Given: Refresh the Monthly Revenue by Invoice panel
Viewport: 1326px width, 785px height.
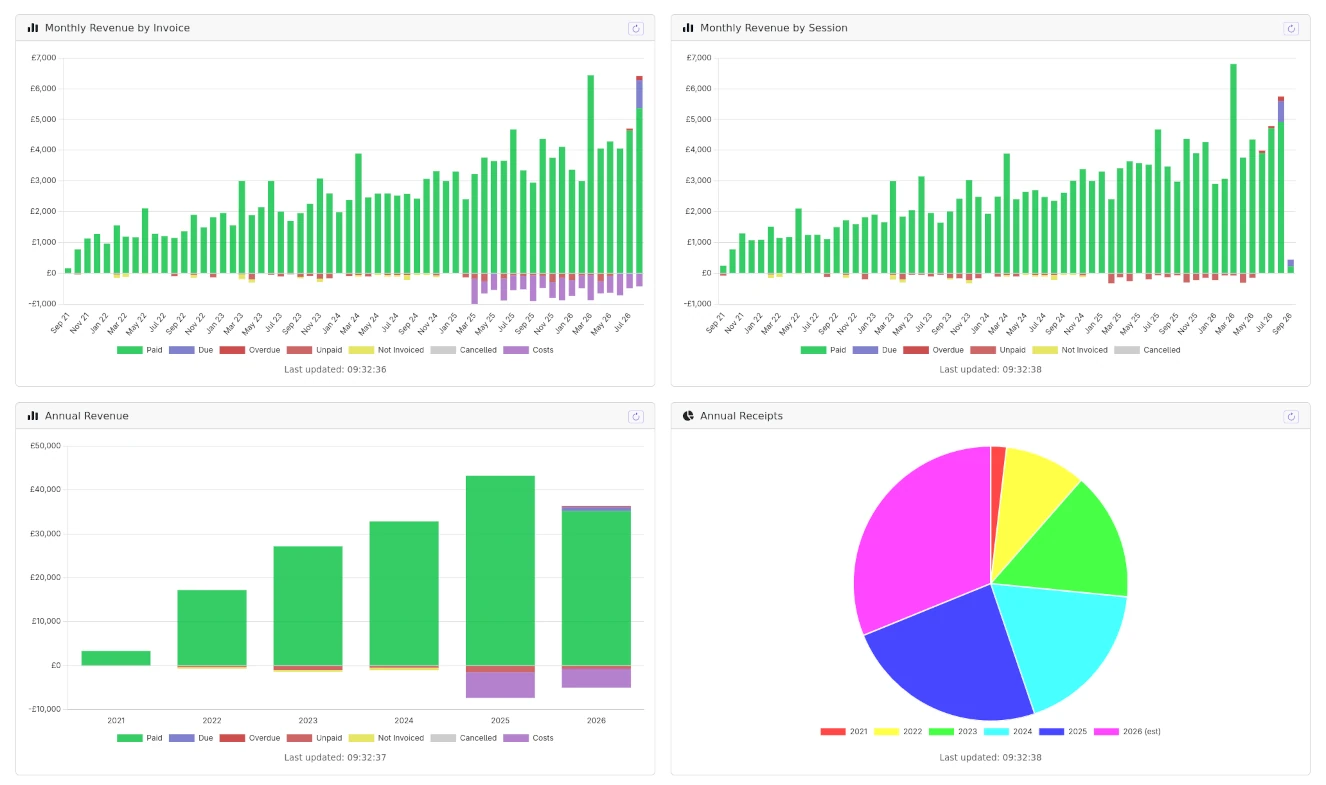Looking at the screenshot, I should click(x=635, y=28).
